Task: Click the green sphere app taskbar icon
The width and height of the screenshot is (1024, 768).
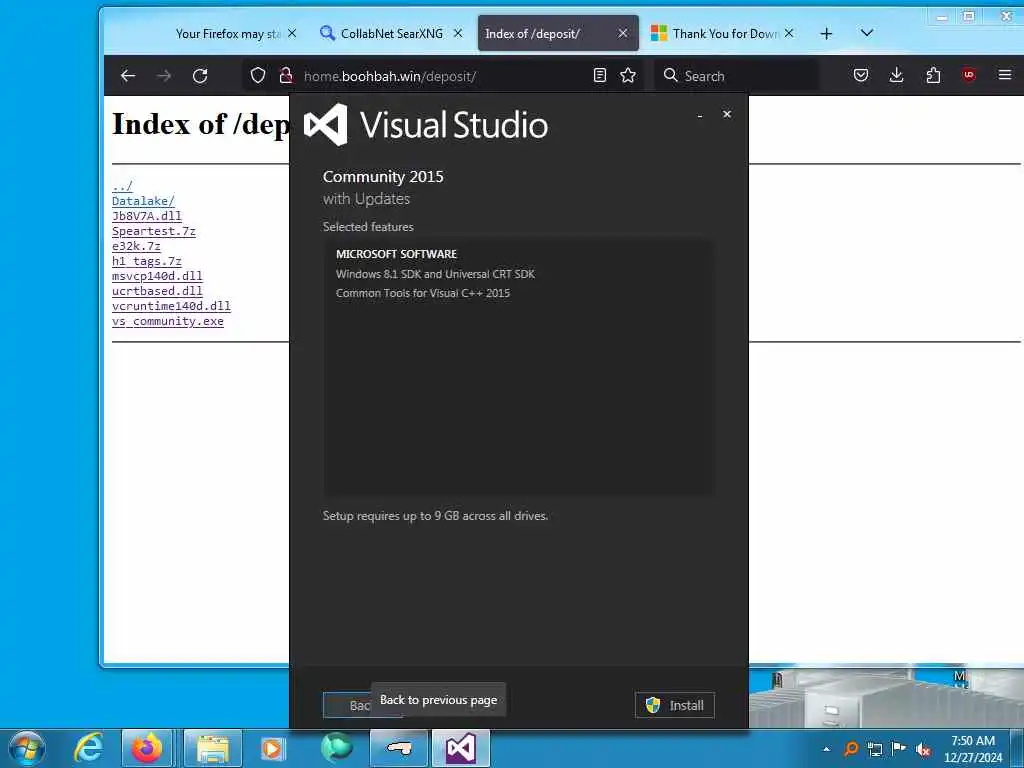Action: click(337, 748)
